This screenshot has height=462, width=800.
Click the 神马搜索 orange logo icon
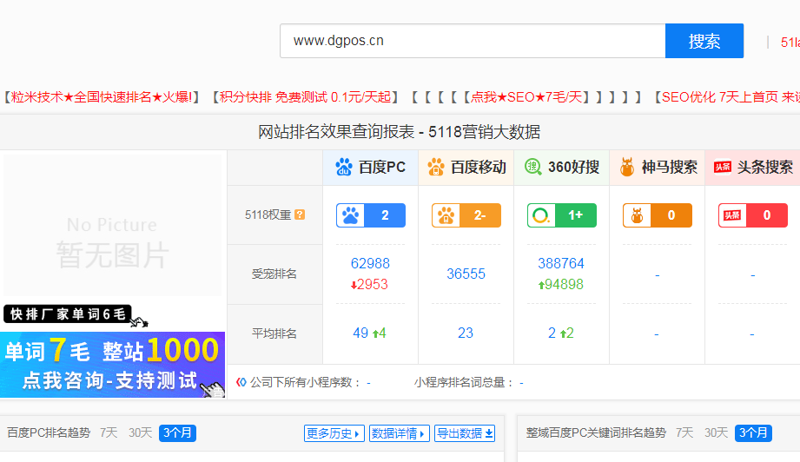tap(628, 167)
